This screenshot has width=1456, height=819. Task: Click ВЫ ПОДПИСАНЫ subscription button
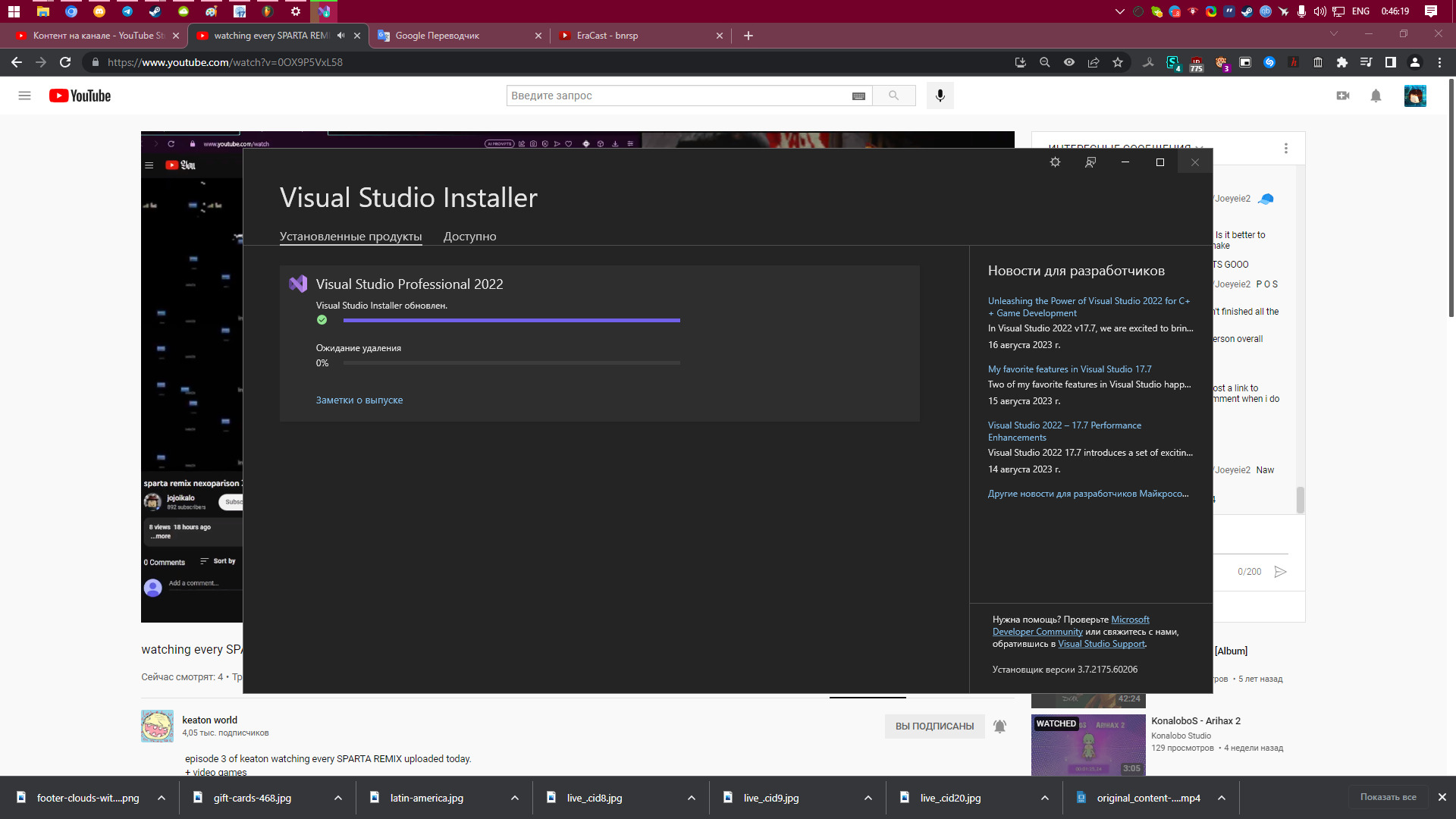pyautogui.click(x=934, y=726)
